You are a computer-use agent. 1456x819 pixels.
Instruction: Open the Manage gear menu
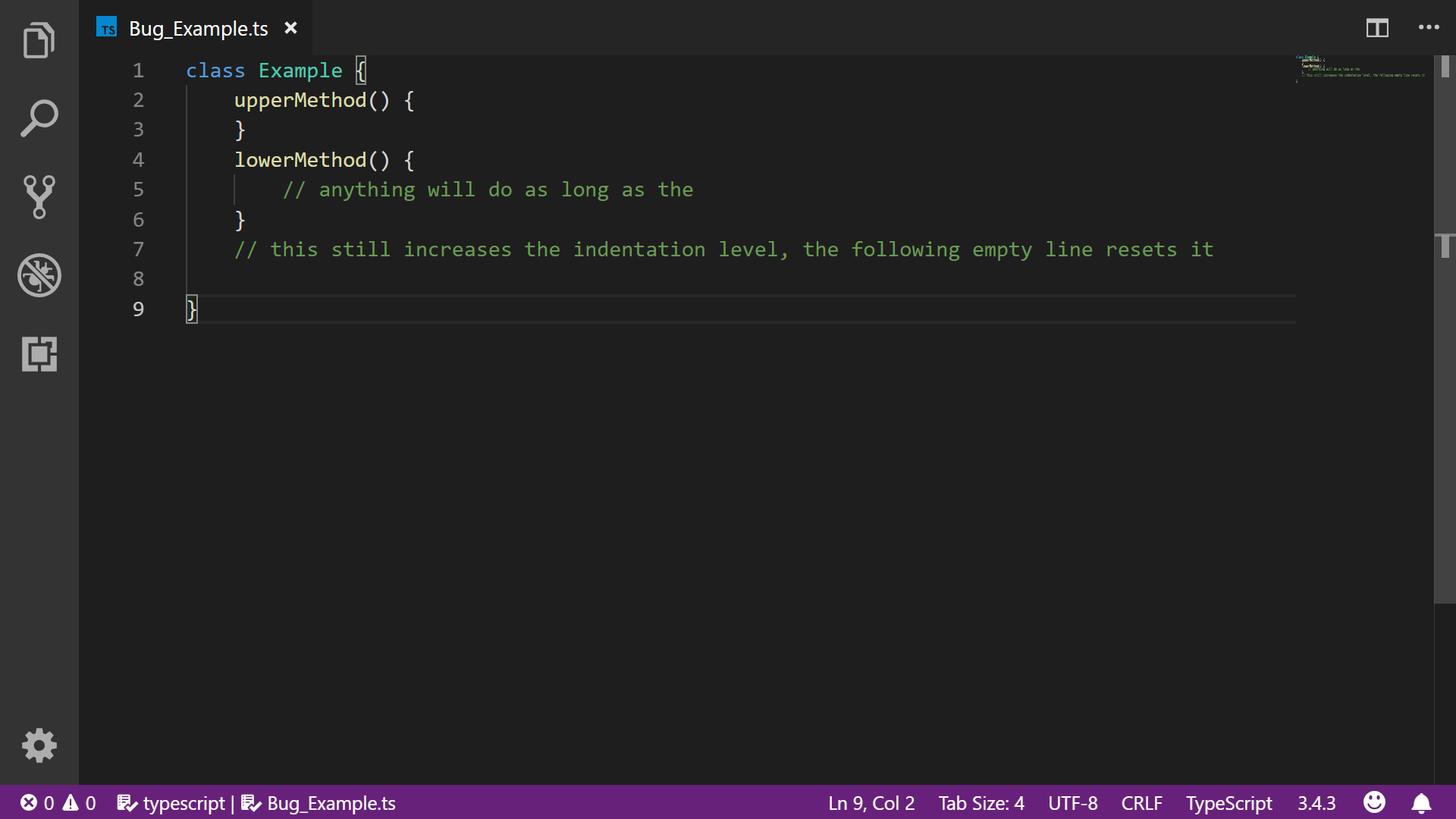tap(39, 745)
